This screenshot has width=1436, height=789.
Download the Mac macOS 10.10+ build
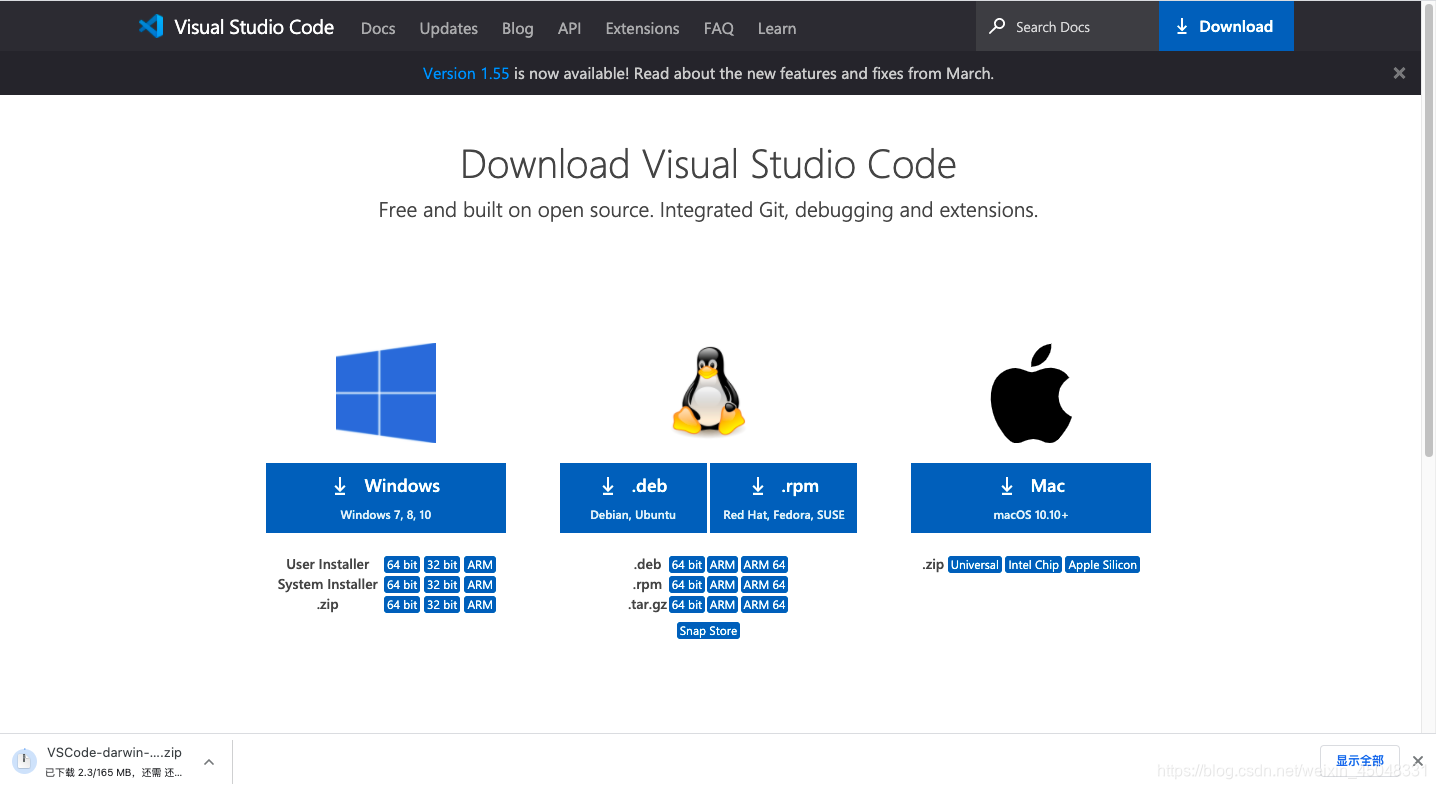(1031, 498)
